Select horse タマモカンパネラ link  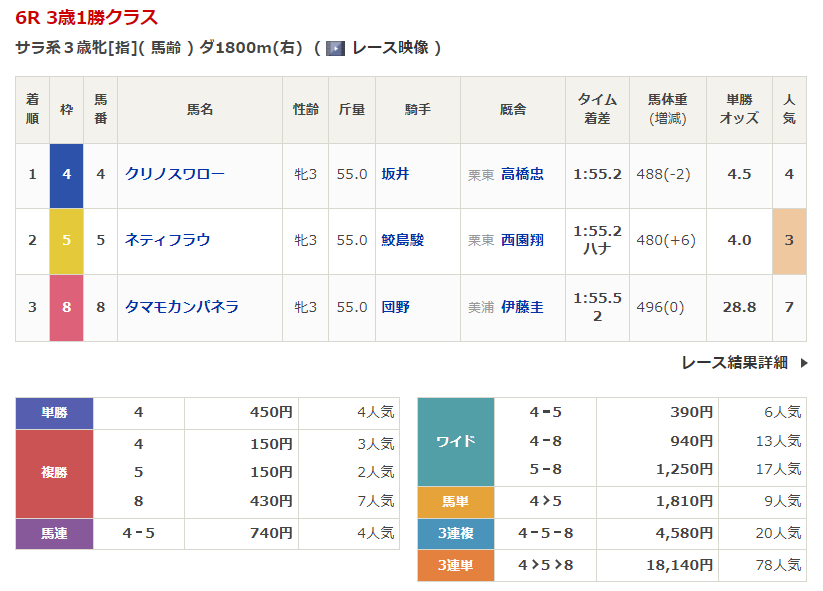(181, 307)
